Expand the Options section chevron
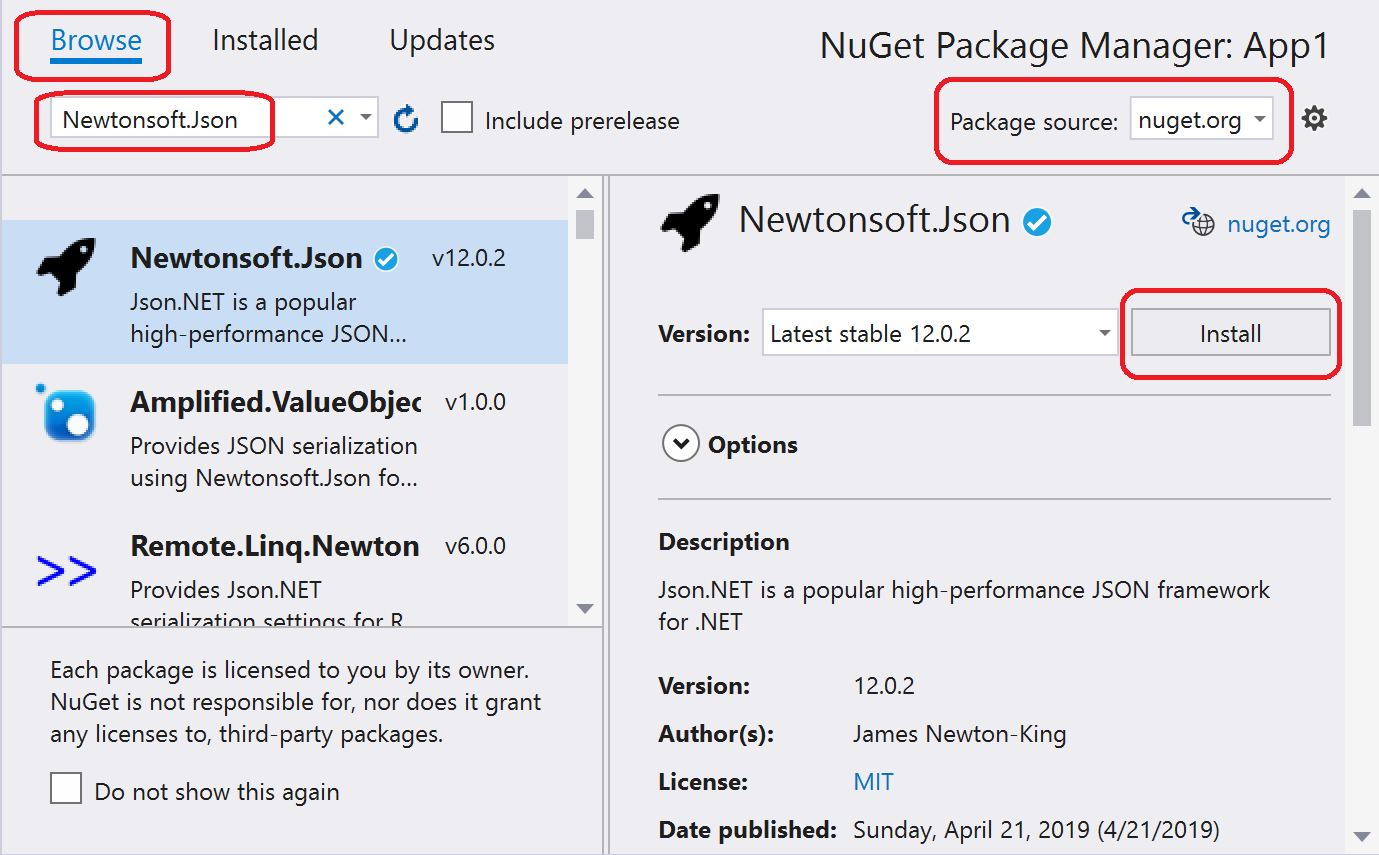1379x855 pixels. 680,443
